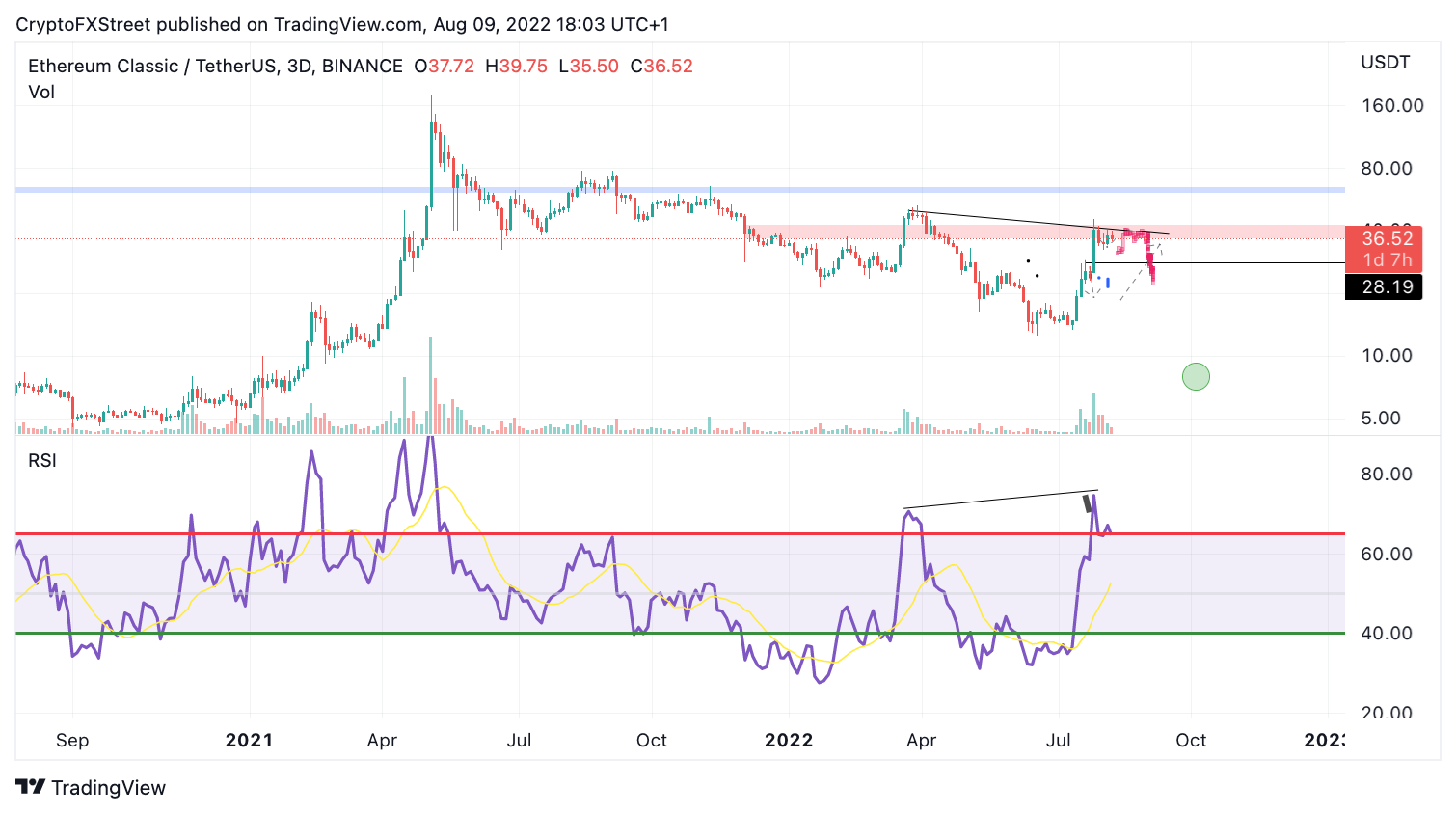Select the green RSI oversold line
The image size is (1456, 814).
tap(680, 633)
